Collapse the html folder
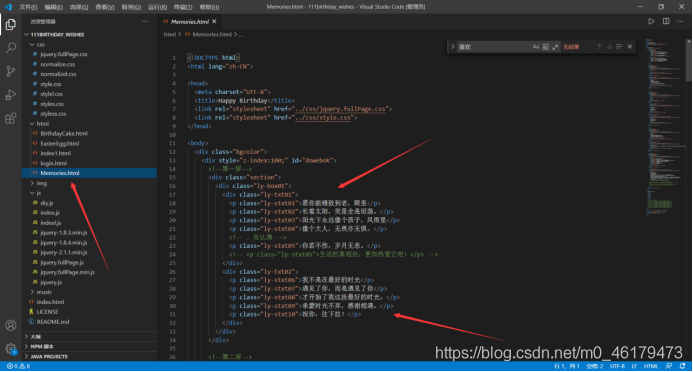Screen dimensions: 693x372 (x=32, y=124)
